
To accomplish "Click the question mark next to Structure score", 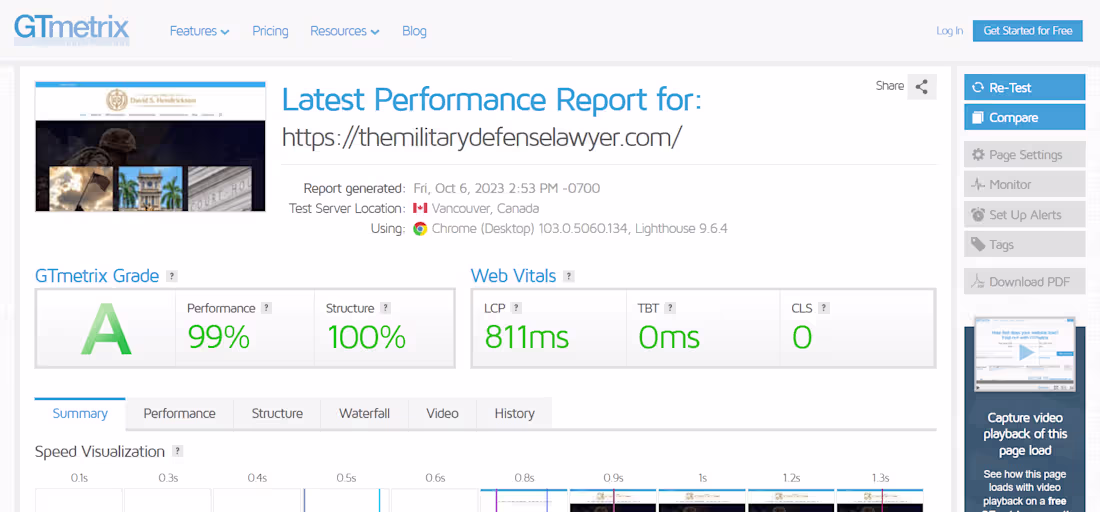I will (386, 308).
